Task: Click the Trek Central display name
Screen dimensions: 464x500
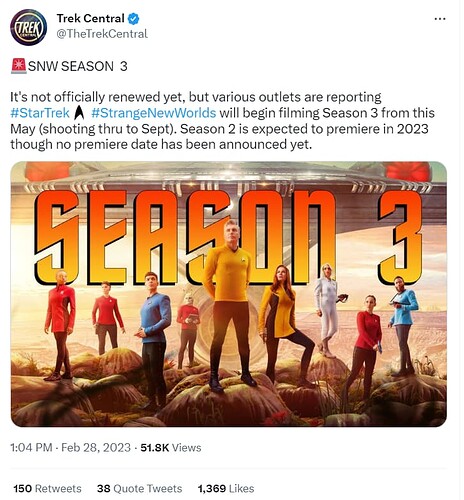Action: point(91,18)
